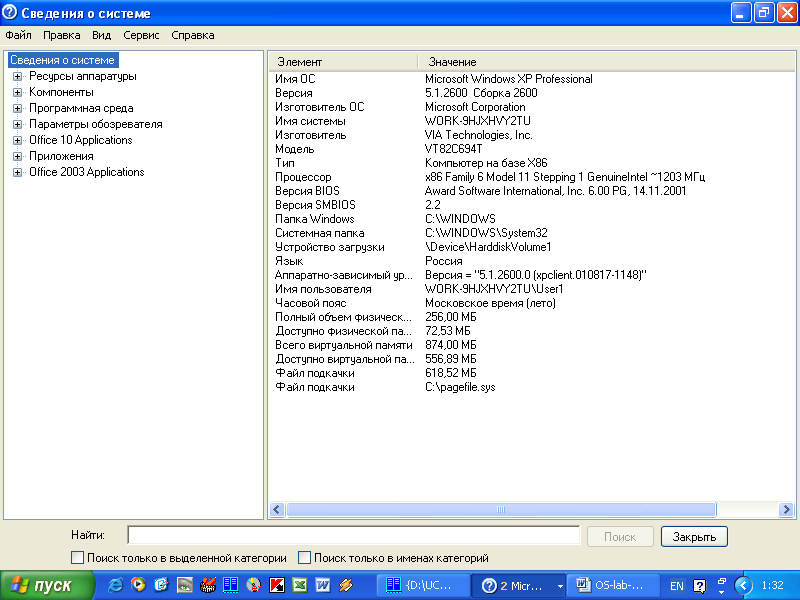
Task: Expand Компоненты tree node
Action: point(17,92)
